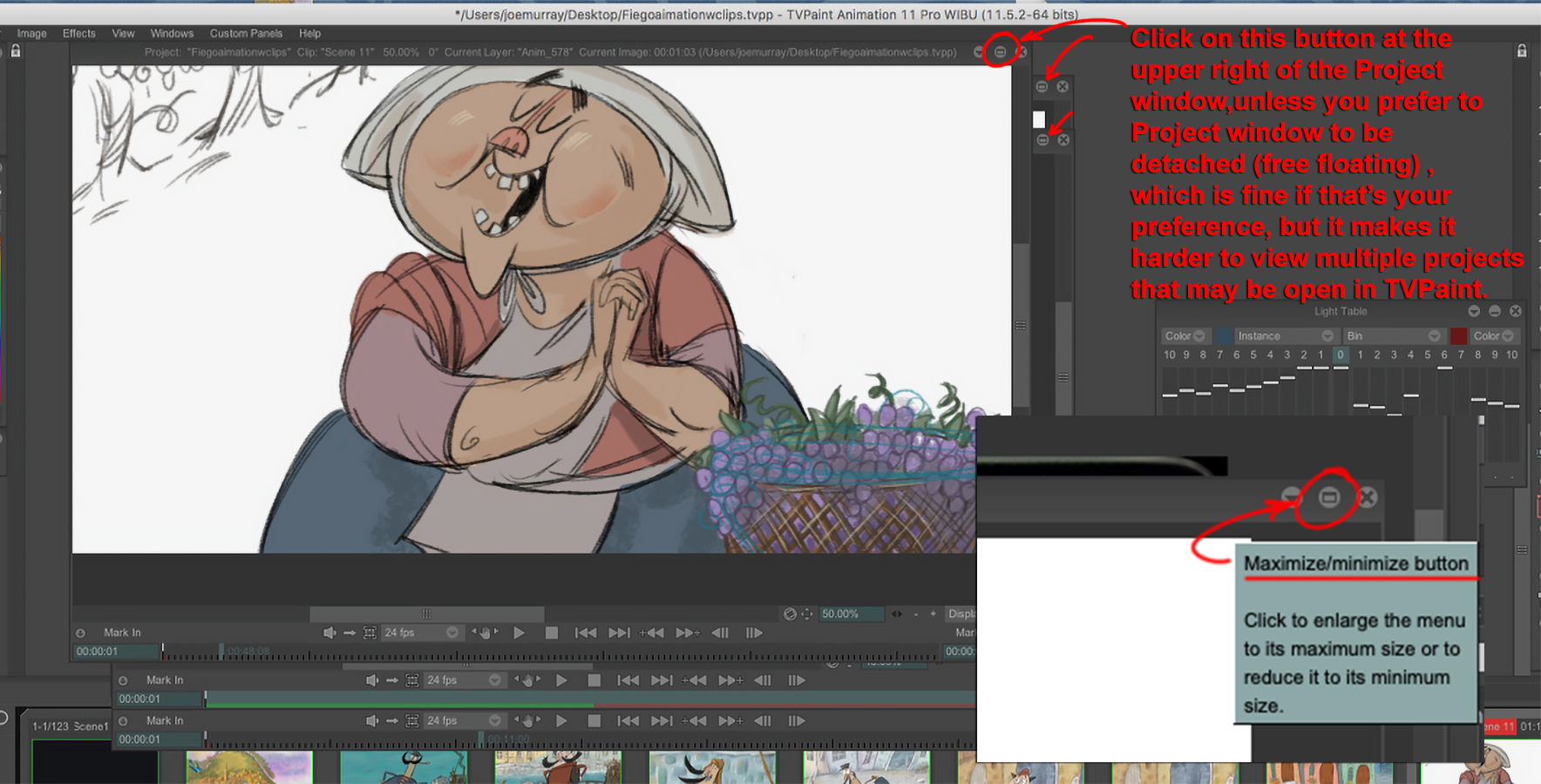
Task: Step back one frame in the bar under the canvas
Action: click(720, 632)
